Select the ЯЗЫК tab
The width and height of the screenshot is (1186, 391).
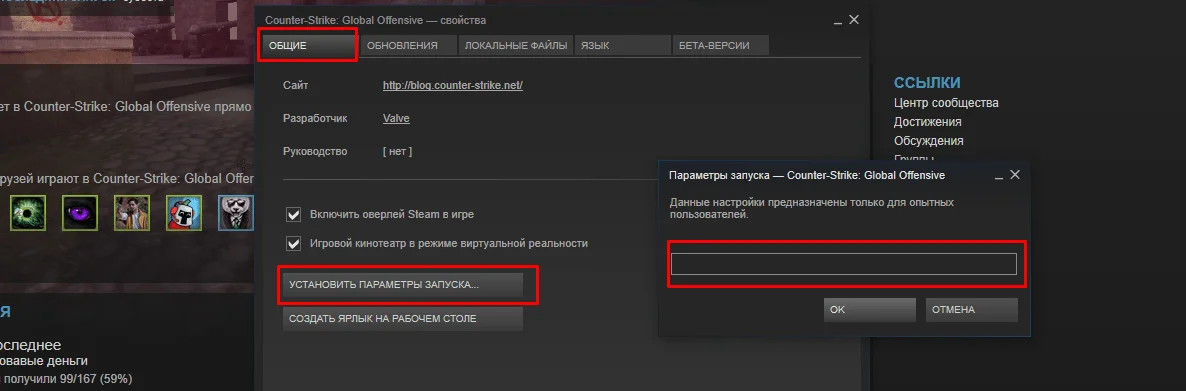point(622,45)
